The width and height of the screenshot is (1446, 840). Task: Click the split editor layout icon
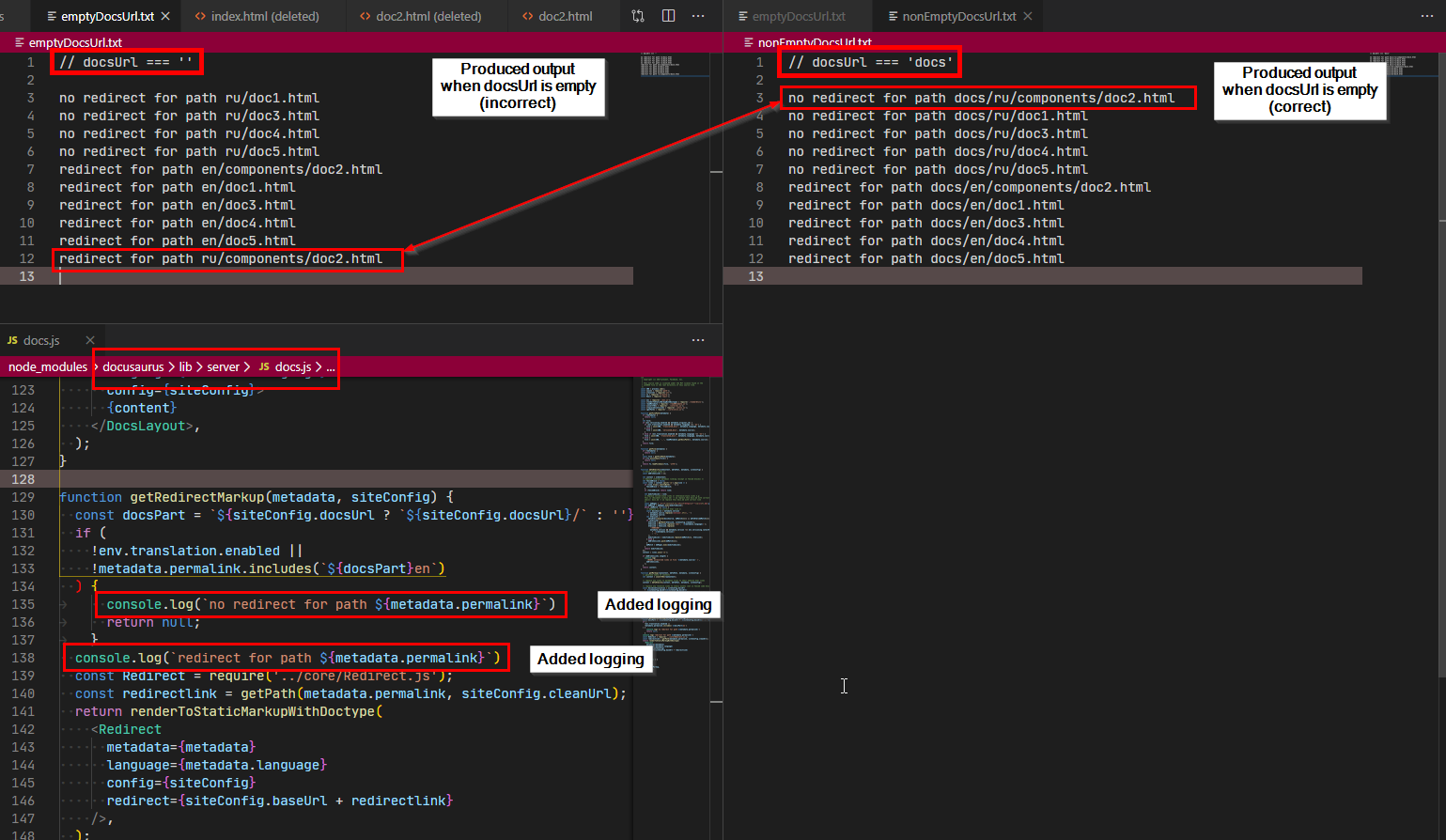(x=669, y=16)
